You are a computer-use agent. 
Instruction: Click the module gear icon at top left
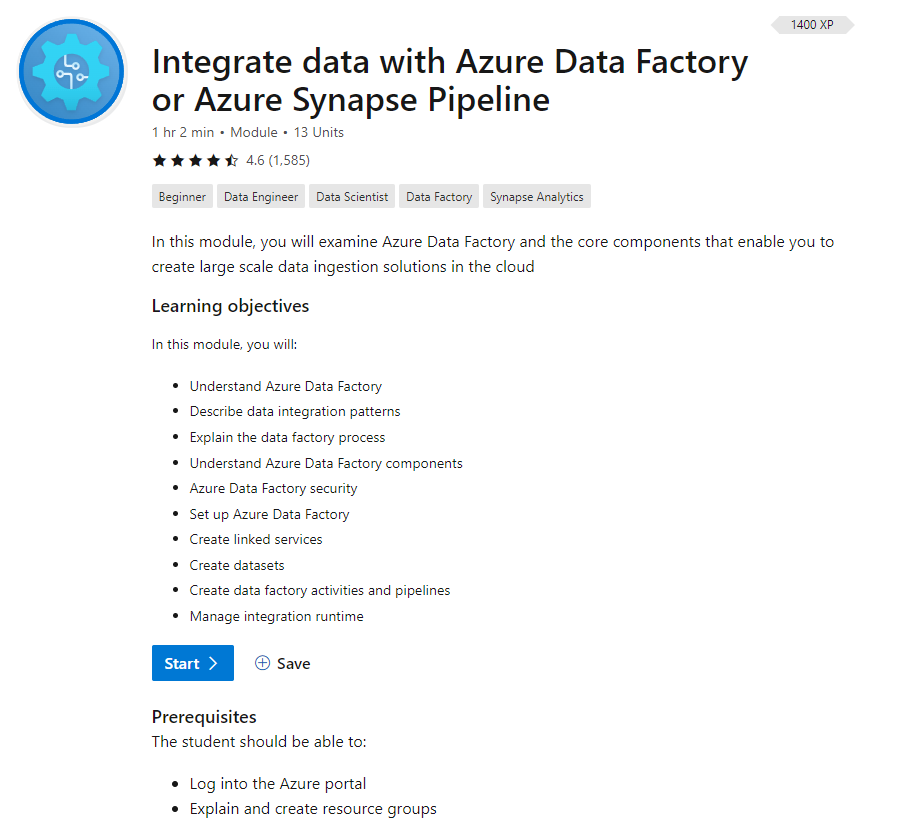click(71, 71)
